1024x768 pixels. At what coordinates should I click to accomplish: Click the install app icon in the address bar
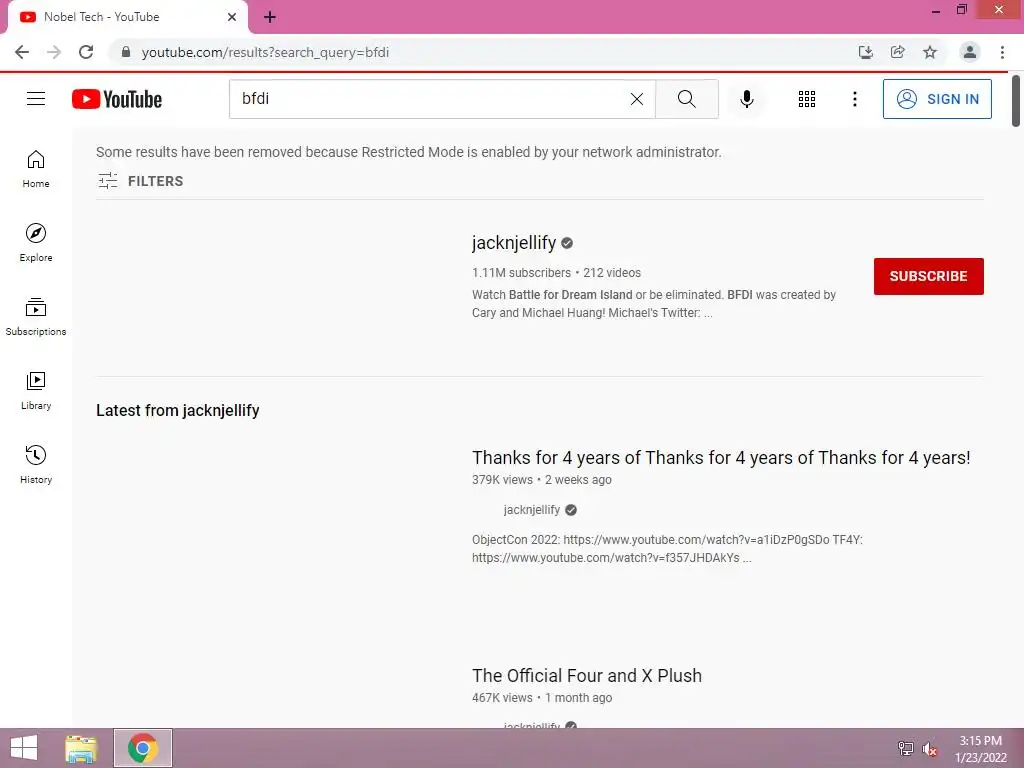(865, 52)
